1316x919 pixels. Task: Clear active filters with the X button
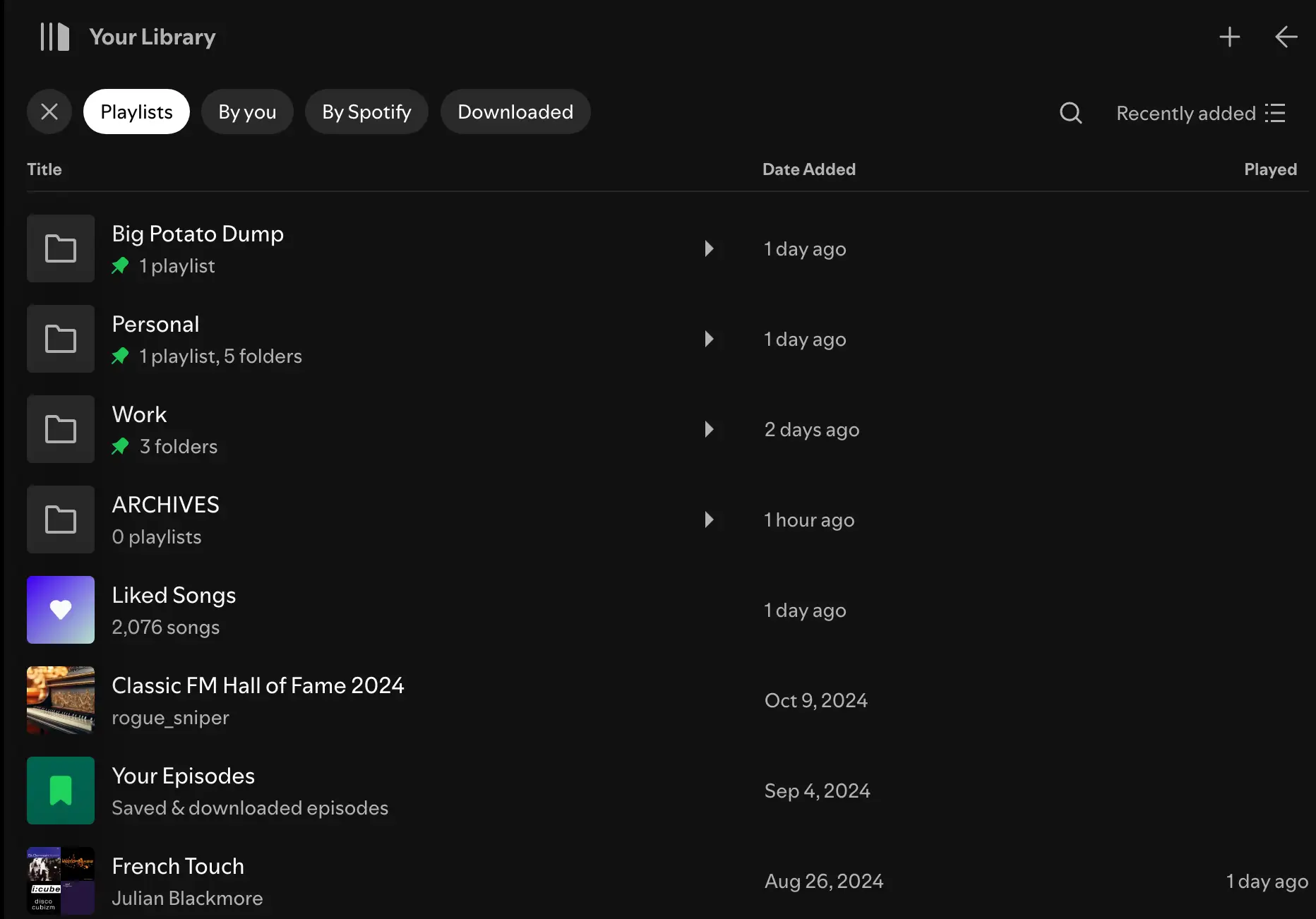click(49, 112)
